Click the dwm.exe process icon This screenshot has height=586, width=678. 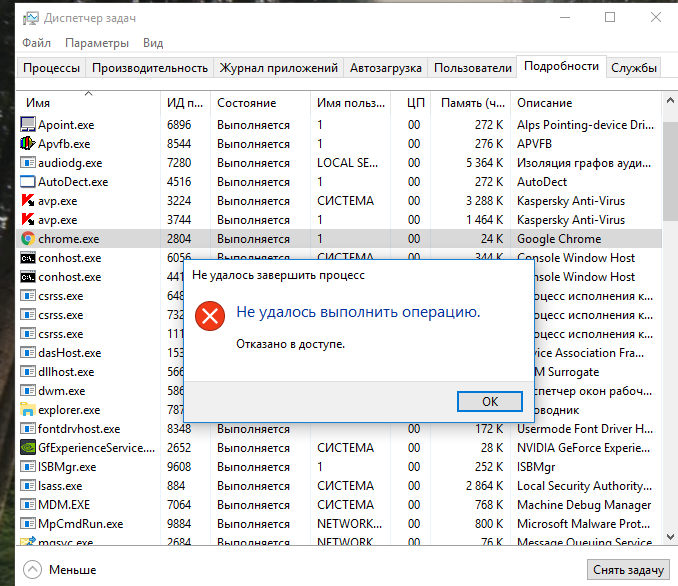[28, 391]
